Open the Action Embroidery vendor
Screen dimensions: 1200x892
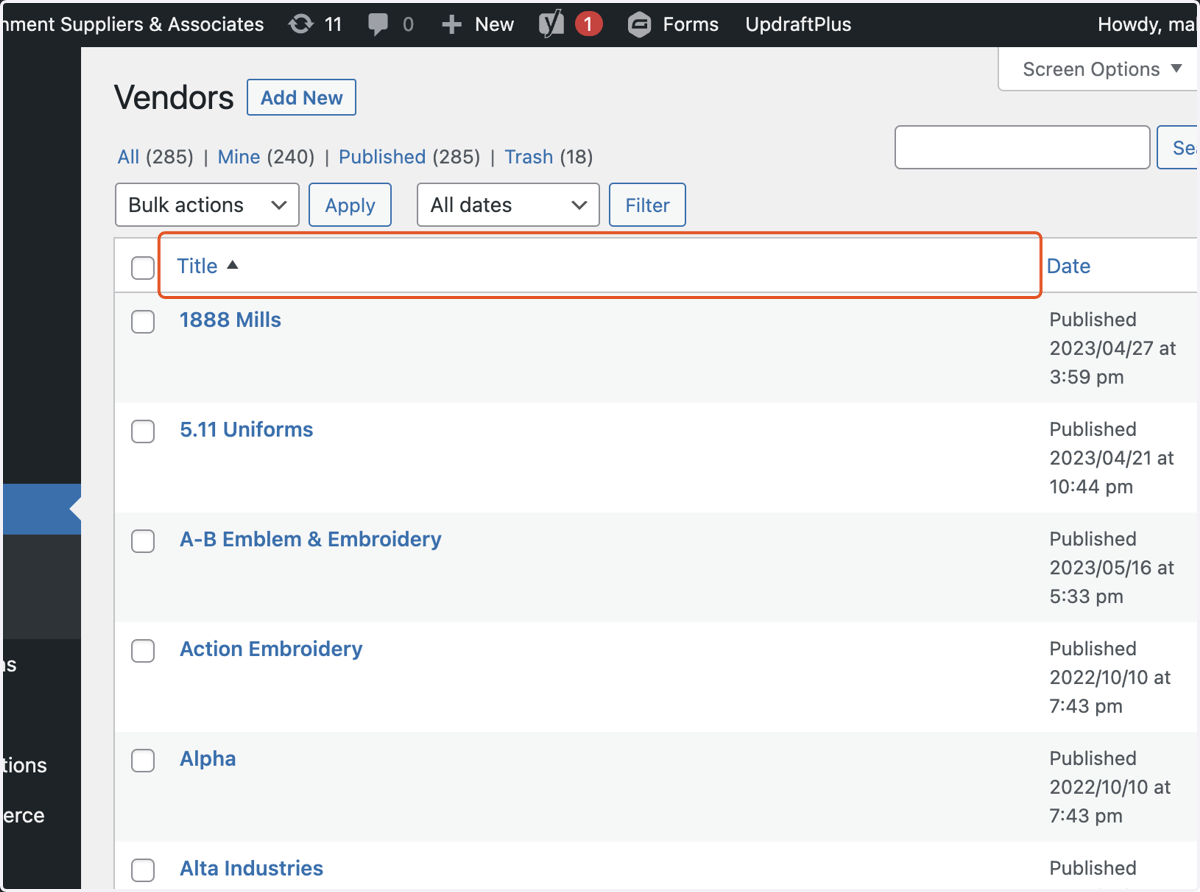click(271, 649)
